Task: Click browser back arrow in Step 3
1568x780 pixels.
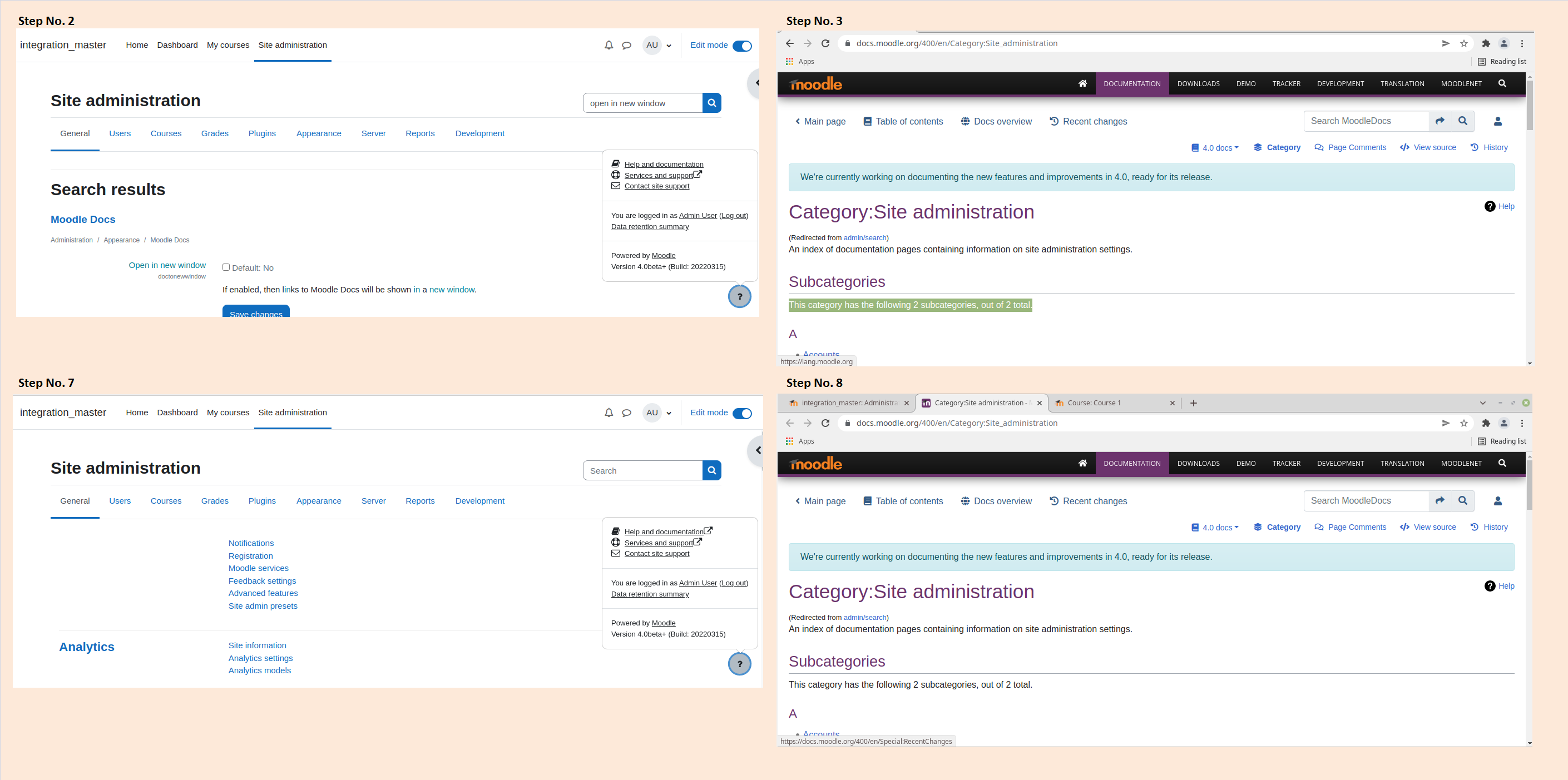Action: point(789,43)
